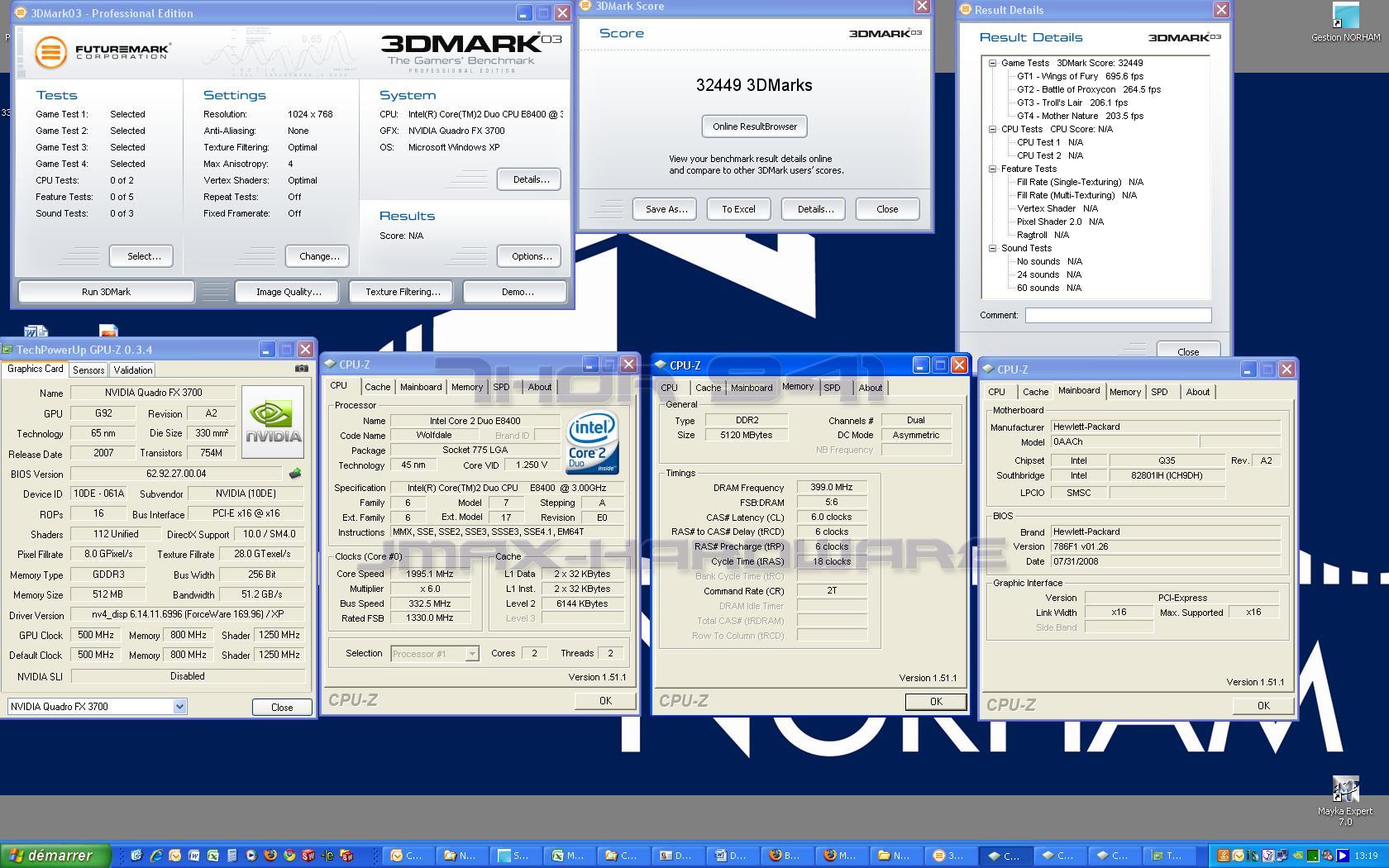Click the Options... button under Results
This screenshot has height=868, width=1389.
(x=531, y=256)
